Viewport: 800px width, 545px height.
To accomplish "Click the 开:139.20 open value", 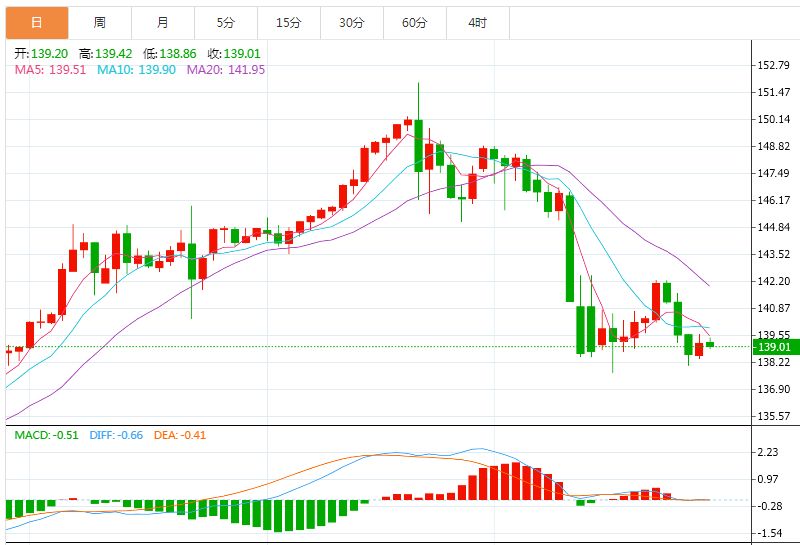I will point(41,54).
